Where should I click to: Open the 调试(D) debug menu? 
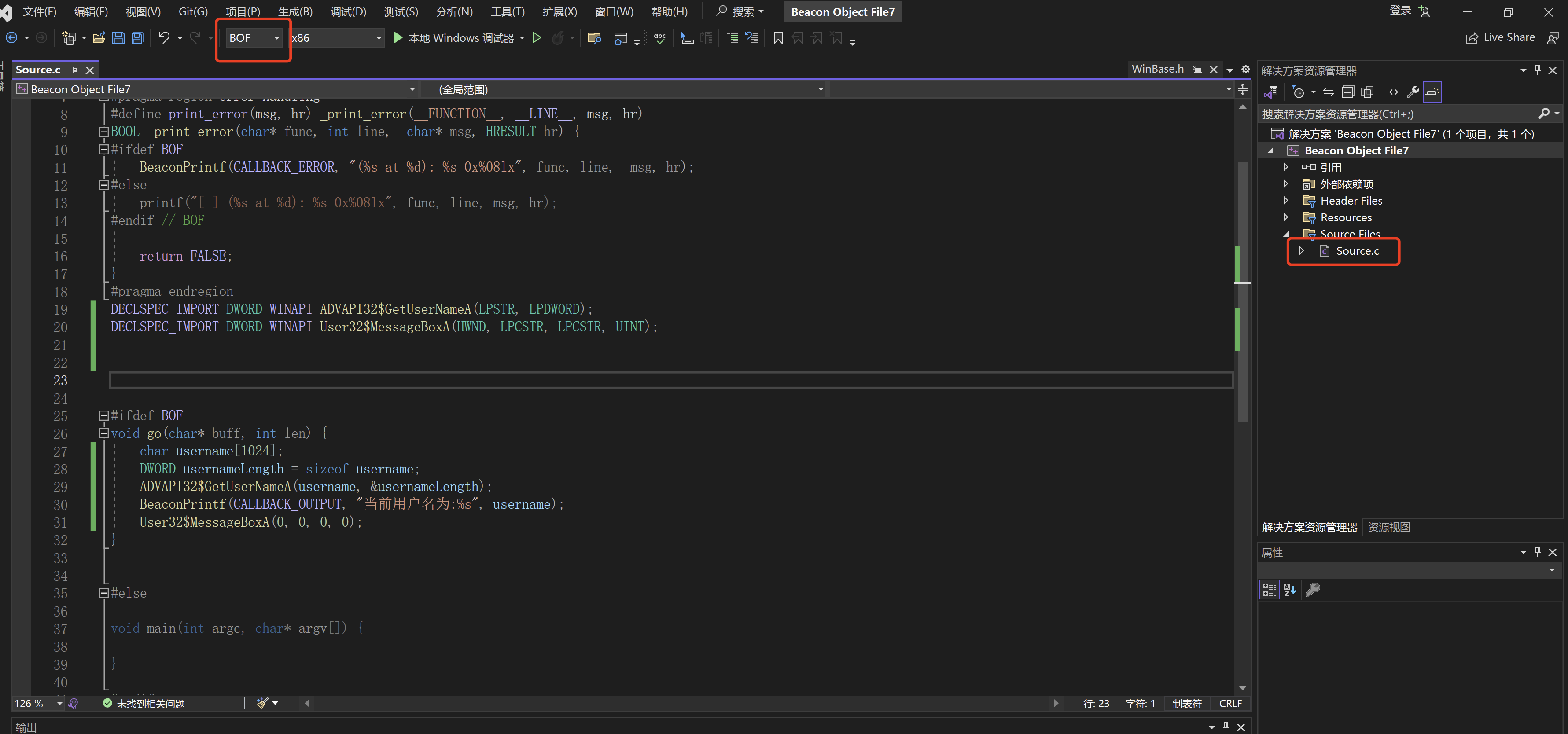coord(348,11)
